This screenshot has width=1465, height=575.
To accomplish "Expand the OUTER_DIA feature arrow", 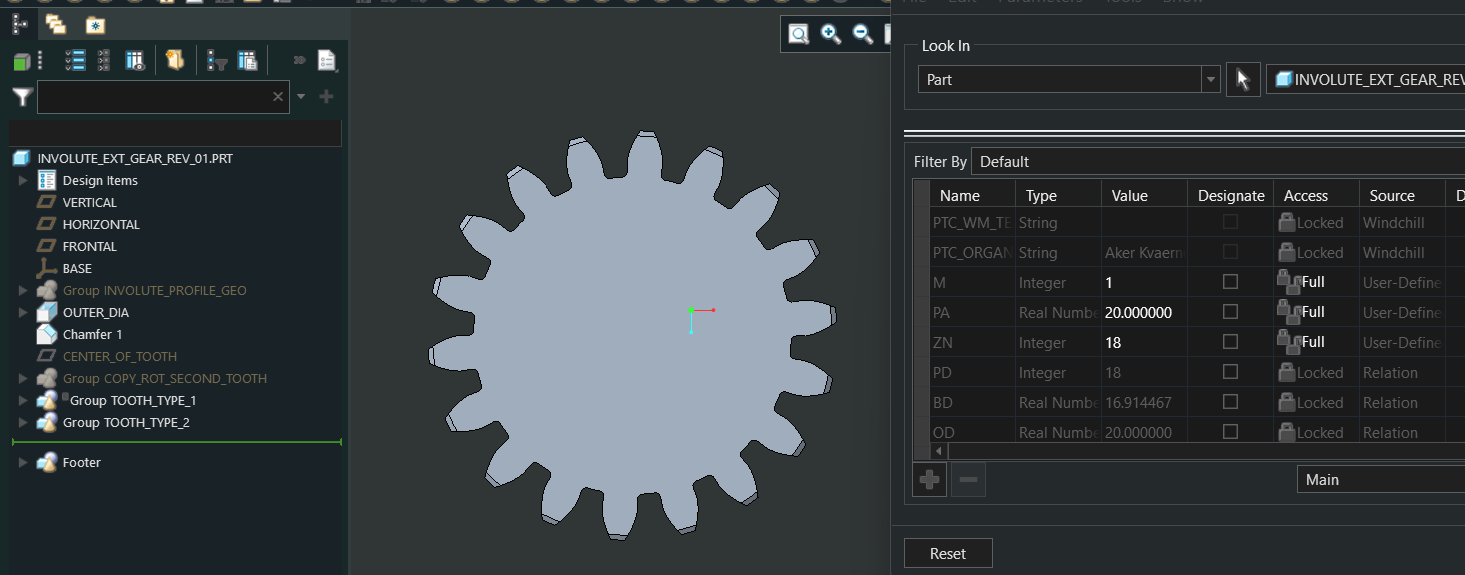I will click(23, 312).
